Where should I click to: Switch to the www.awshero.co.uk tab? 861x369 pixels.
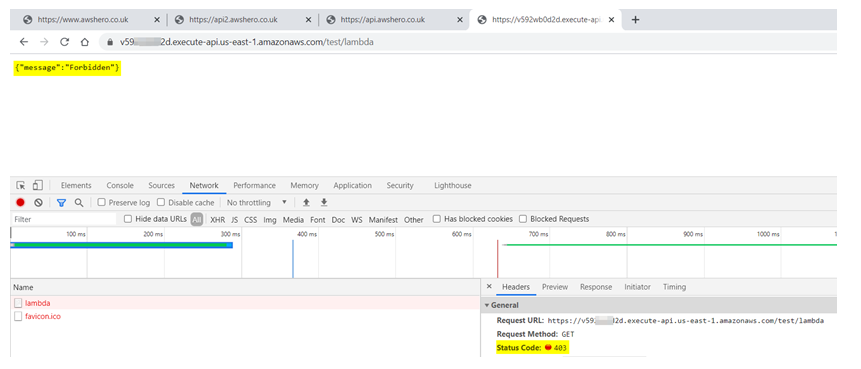tap(82, 20)
